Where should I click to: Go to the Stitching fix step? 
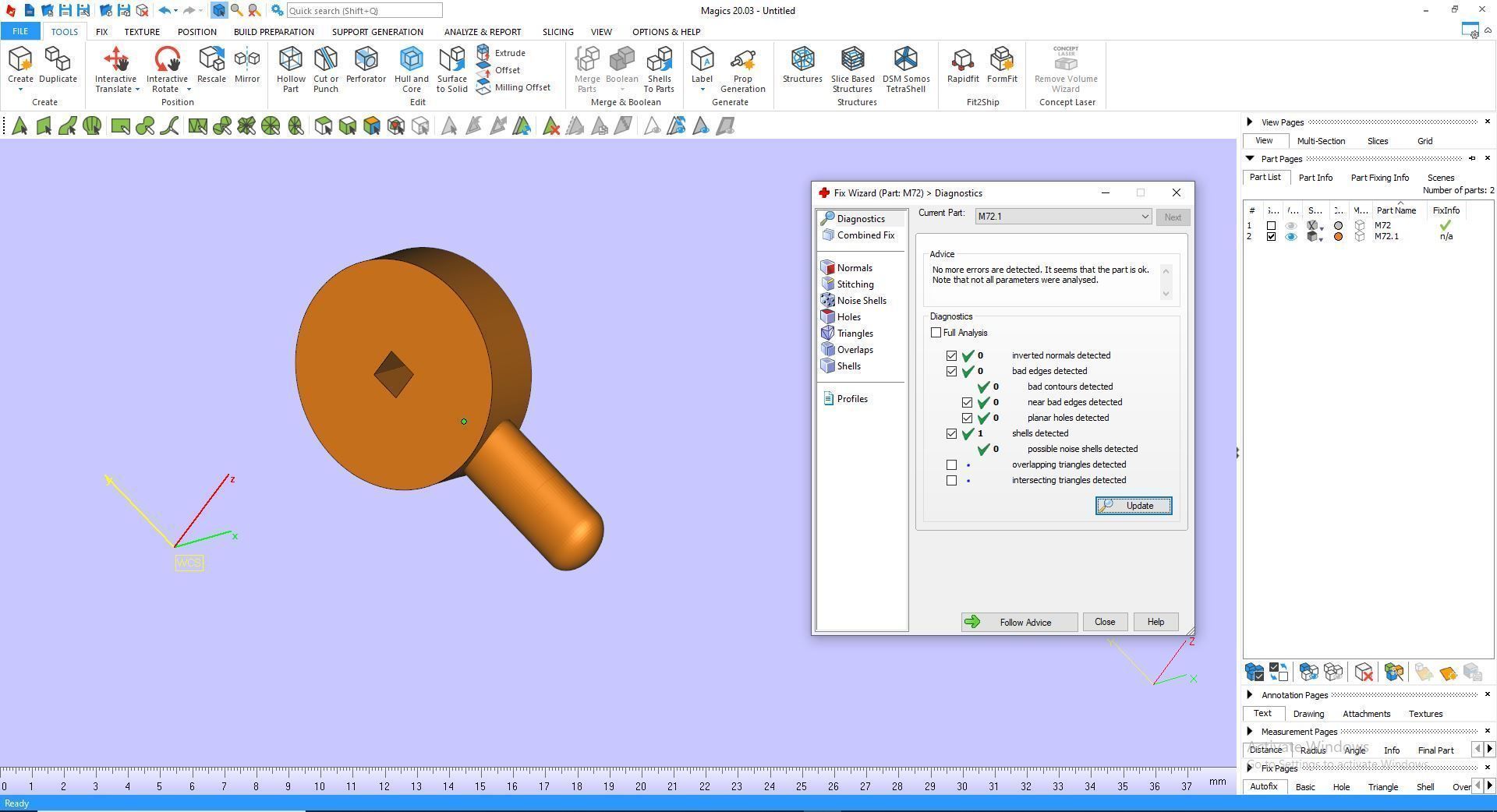tap(848, 284)
